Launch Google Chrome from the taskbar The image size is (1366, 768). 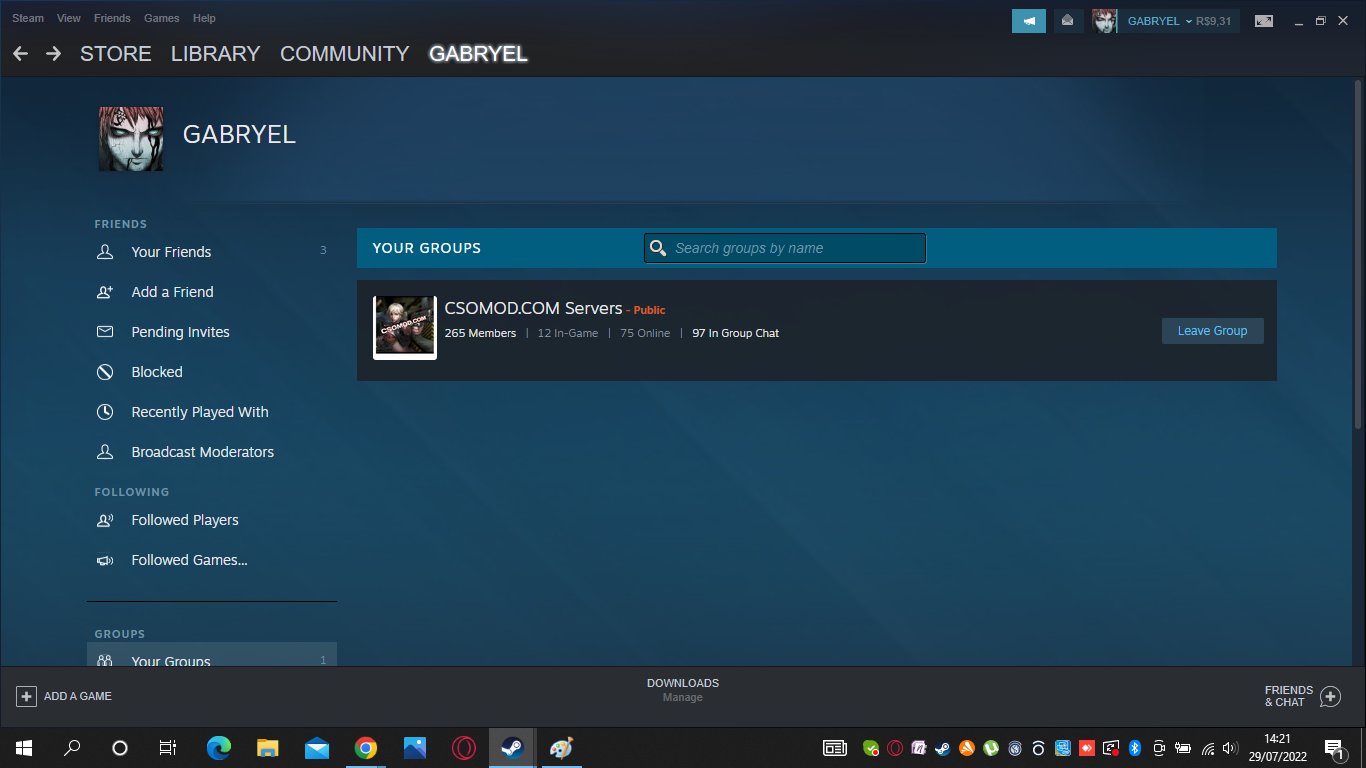(x=366, y=748)
